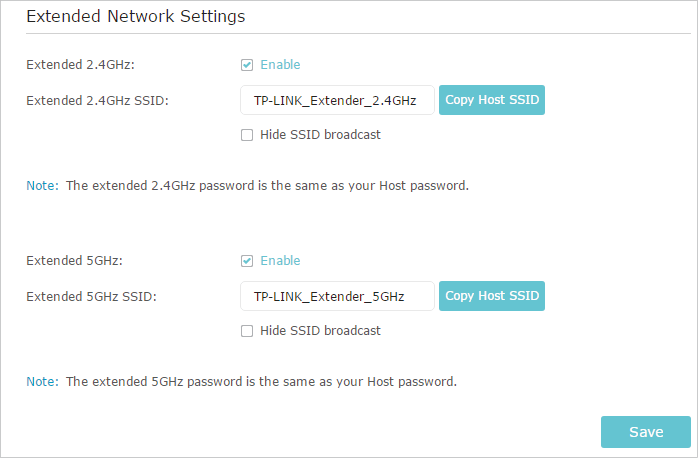Viewport: 698px width, 458px height.
Task: Save the extended network settings
Action: click(646, 432)
